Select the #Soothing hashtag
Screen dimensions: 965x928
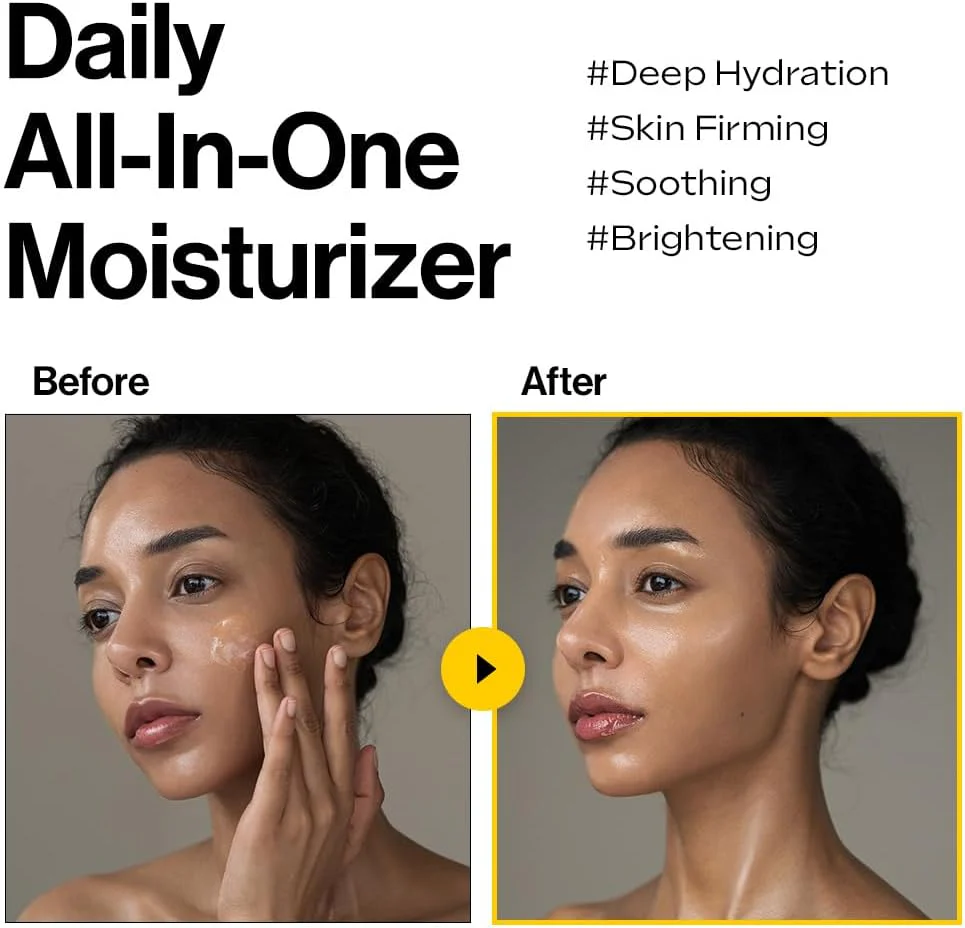(x=679, y=183)
